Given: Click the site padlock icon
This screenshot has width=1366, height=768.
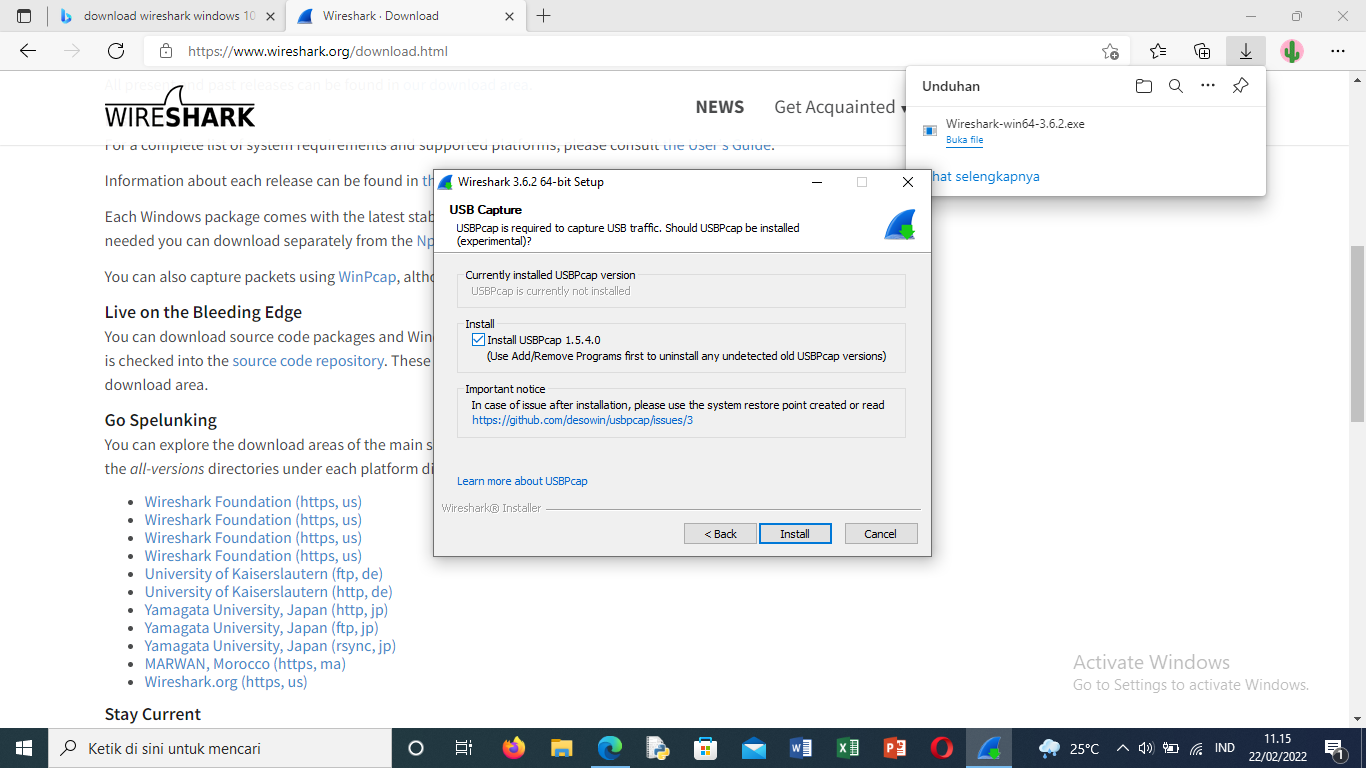Looking at the screenshot, I should point(166,51).
